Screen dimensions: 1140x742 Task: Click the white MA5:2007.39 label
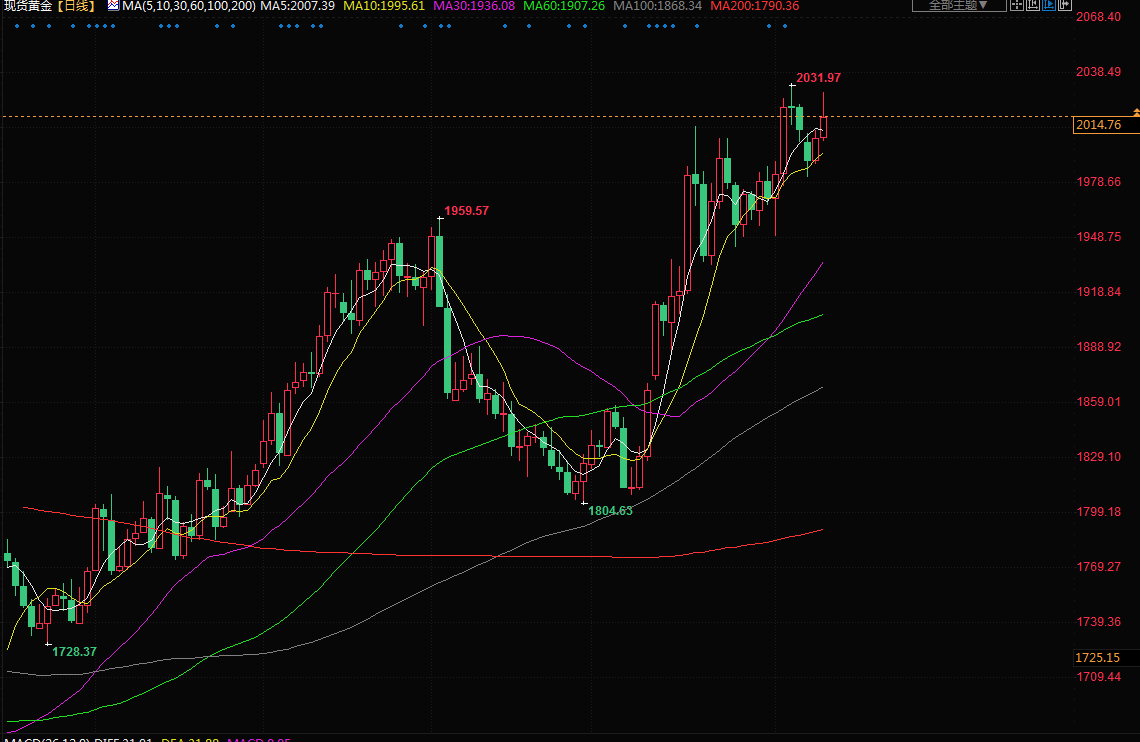click(298, 6)
